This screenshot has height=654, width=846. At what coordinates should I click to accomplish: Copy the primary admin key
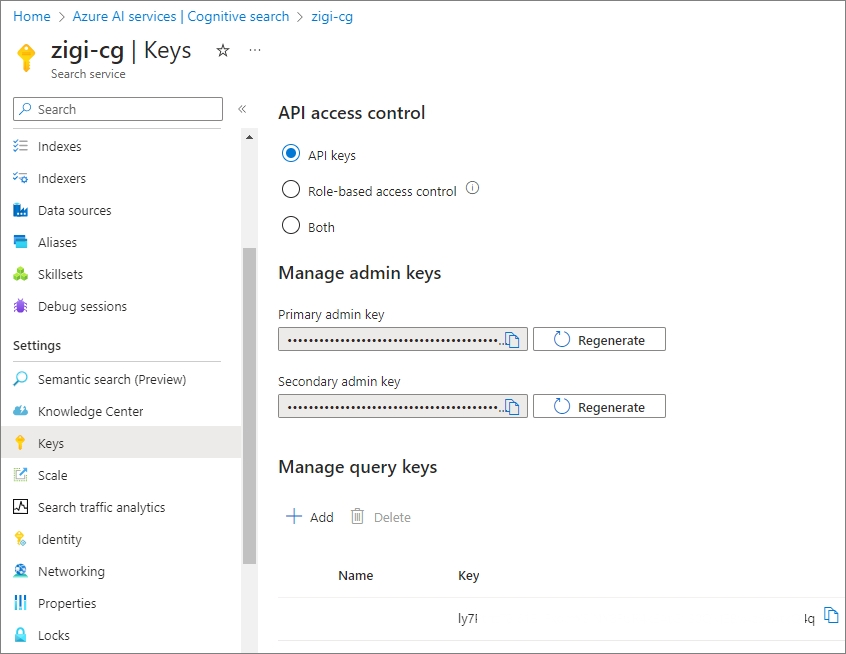point(512,339)
